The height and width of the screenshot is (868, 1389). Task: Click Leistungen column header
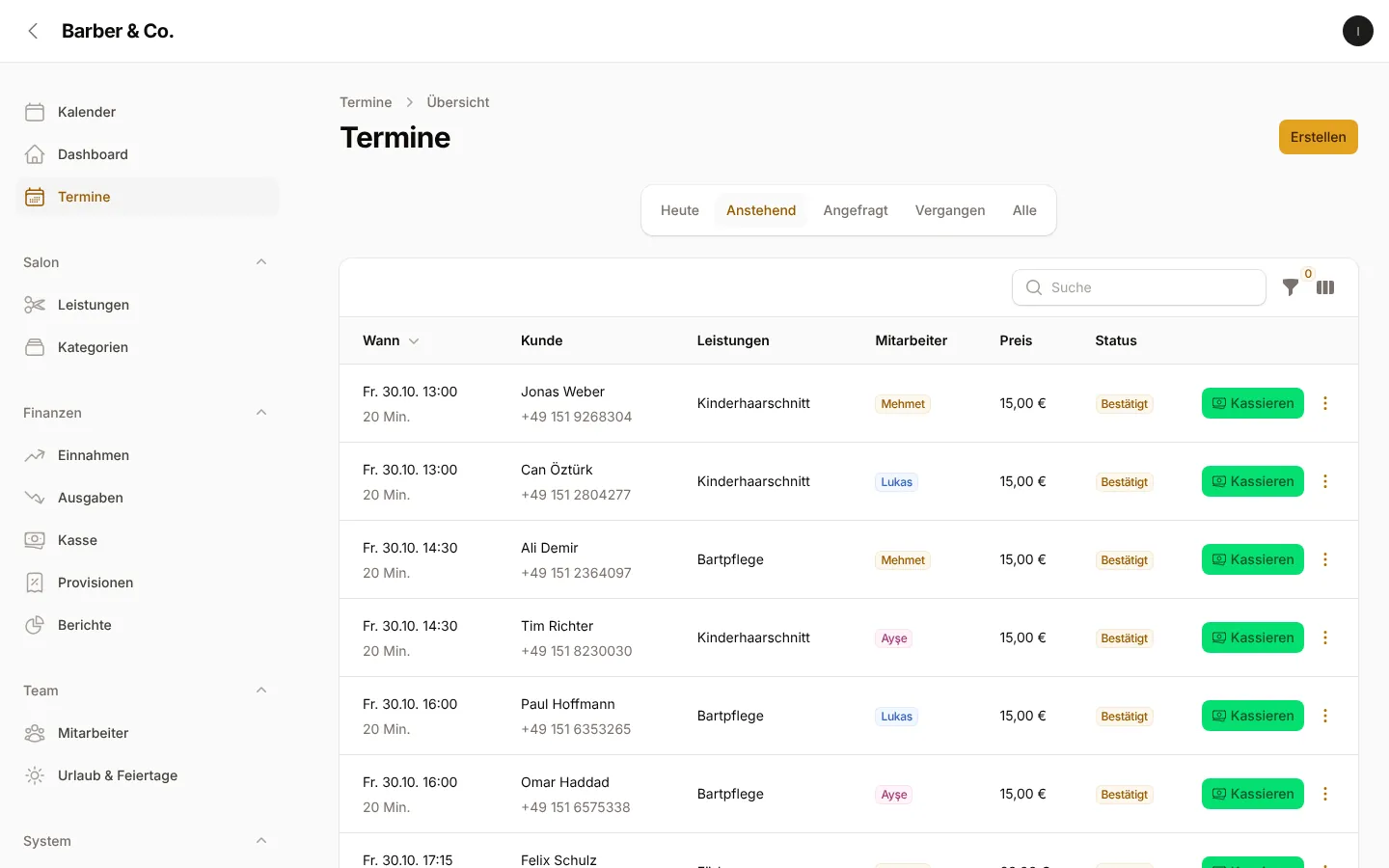tap(733, 340)
